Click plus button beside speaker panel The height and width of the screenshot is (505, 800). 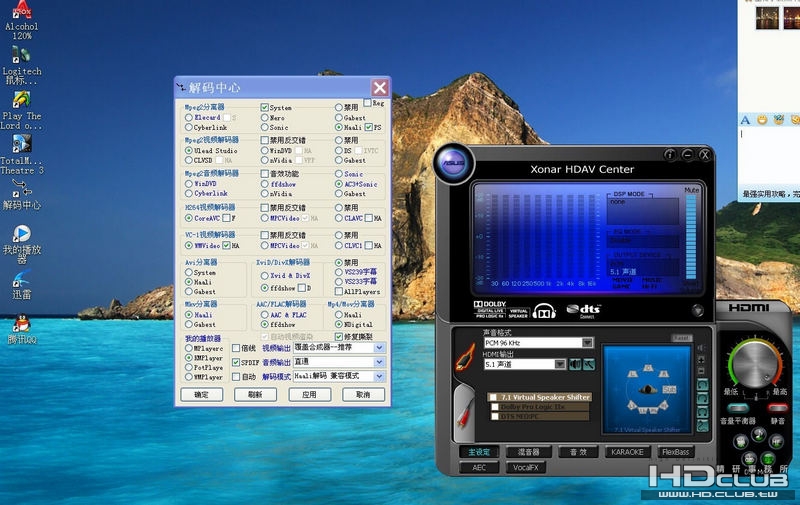[701, 360]
